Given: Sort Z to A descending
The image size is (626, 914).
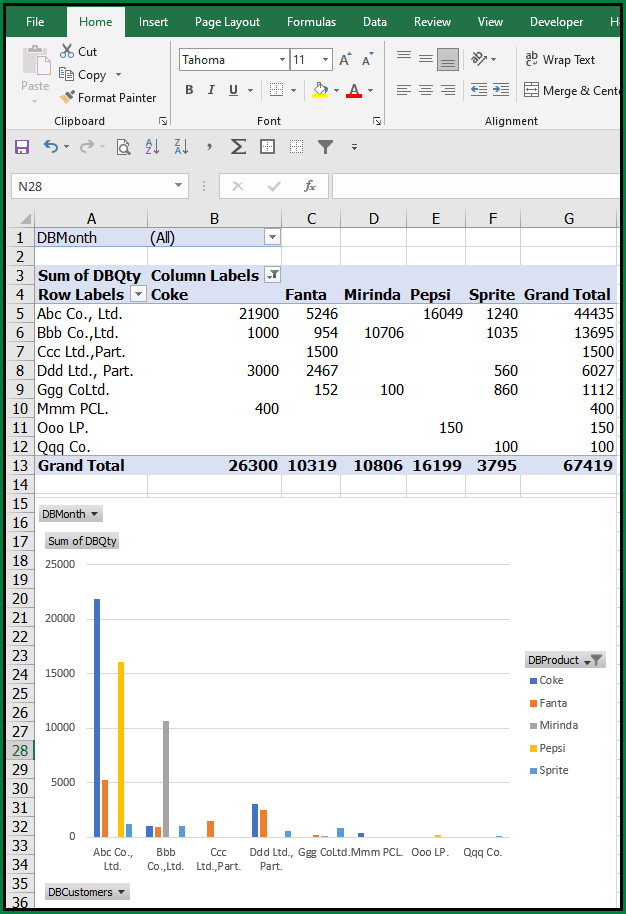Looking at the screenshot, I should coord(181,146).
